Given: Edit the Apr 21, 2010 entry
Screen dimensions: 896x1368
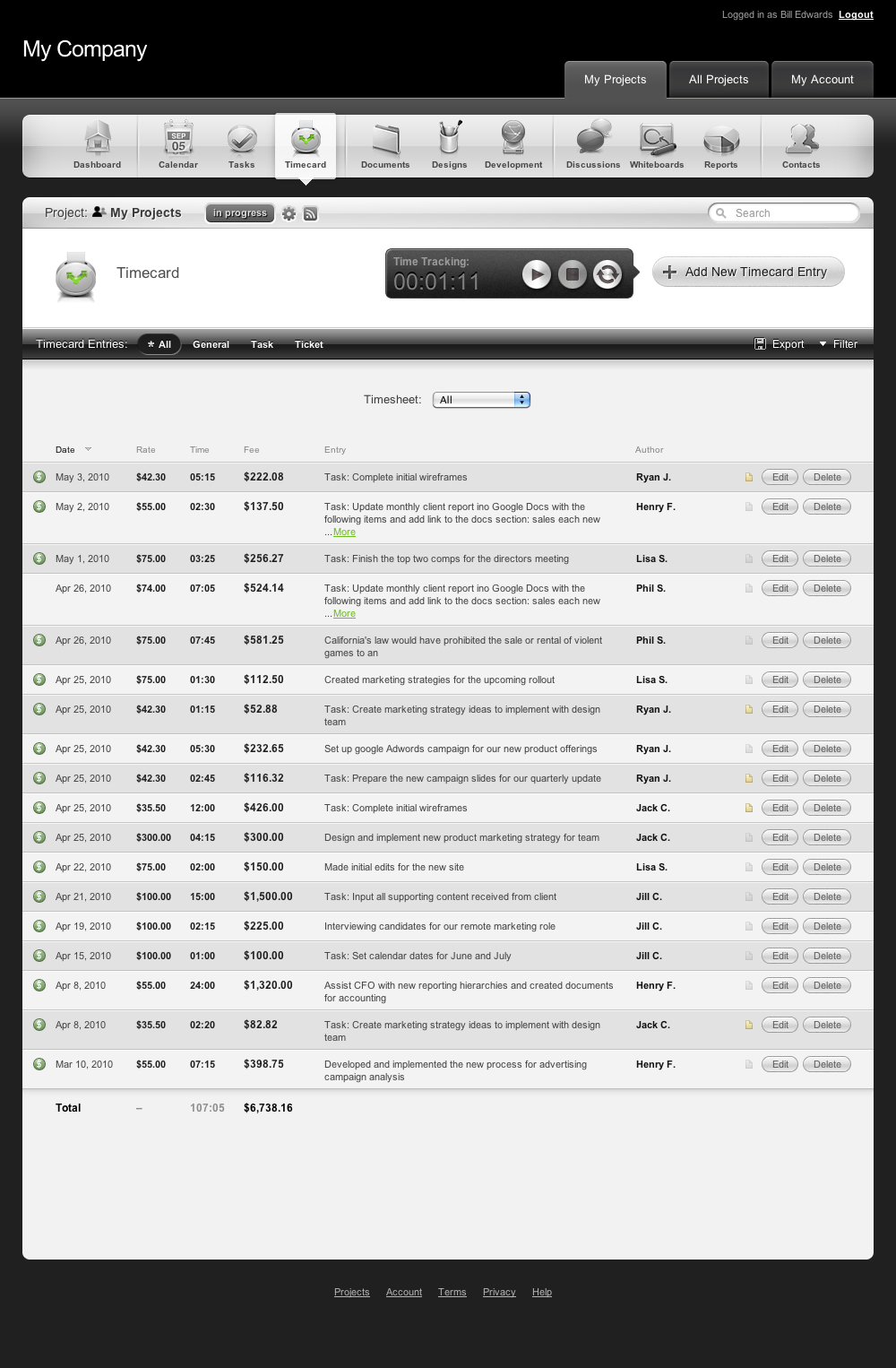Looking at the screenshot, I should point(780,897).
